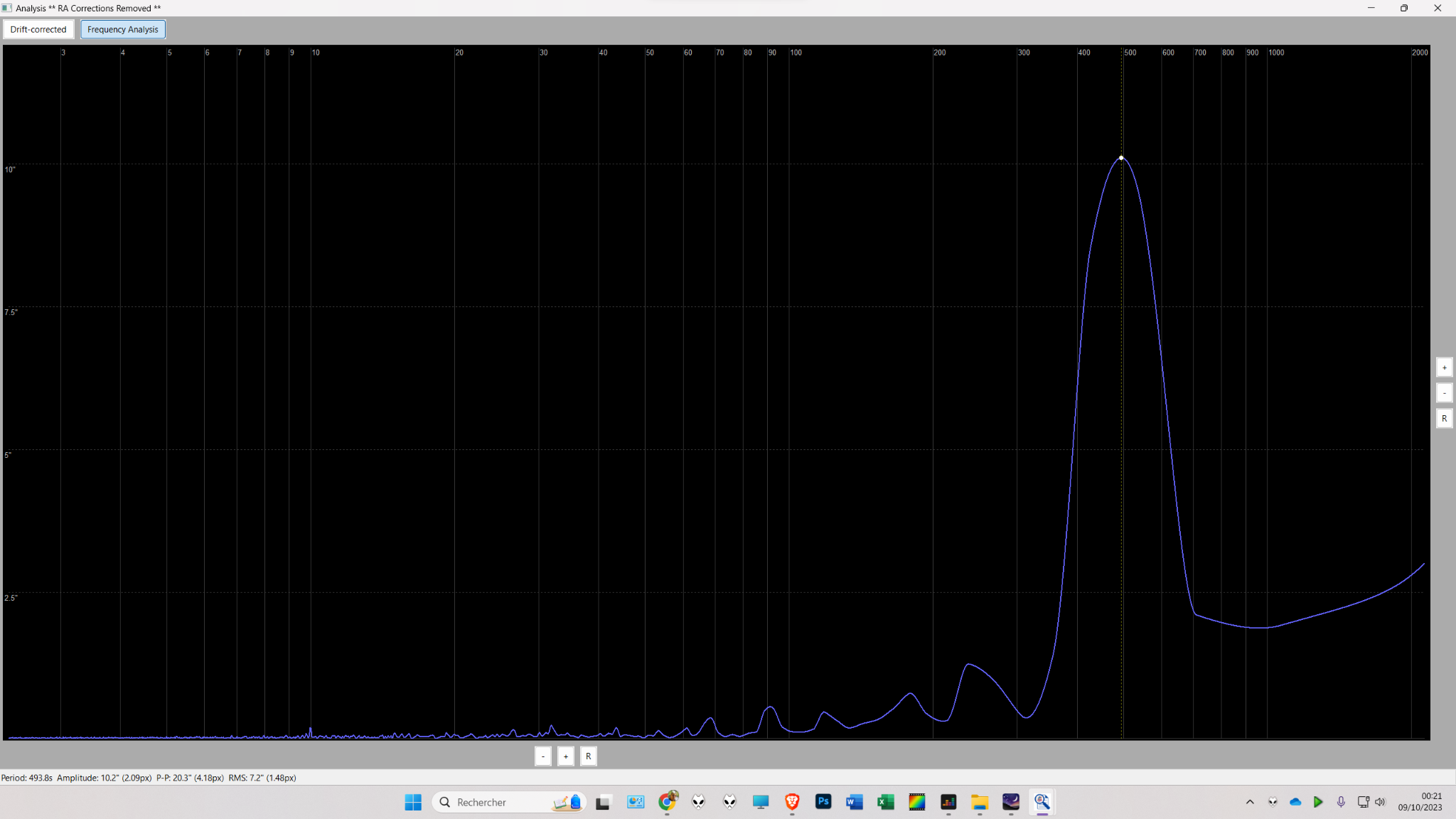The width and height of the screenshot is (1456, 819).
Task: Click the 20 period axis label
Action: click(459, 53)
